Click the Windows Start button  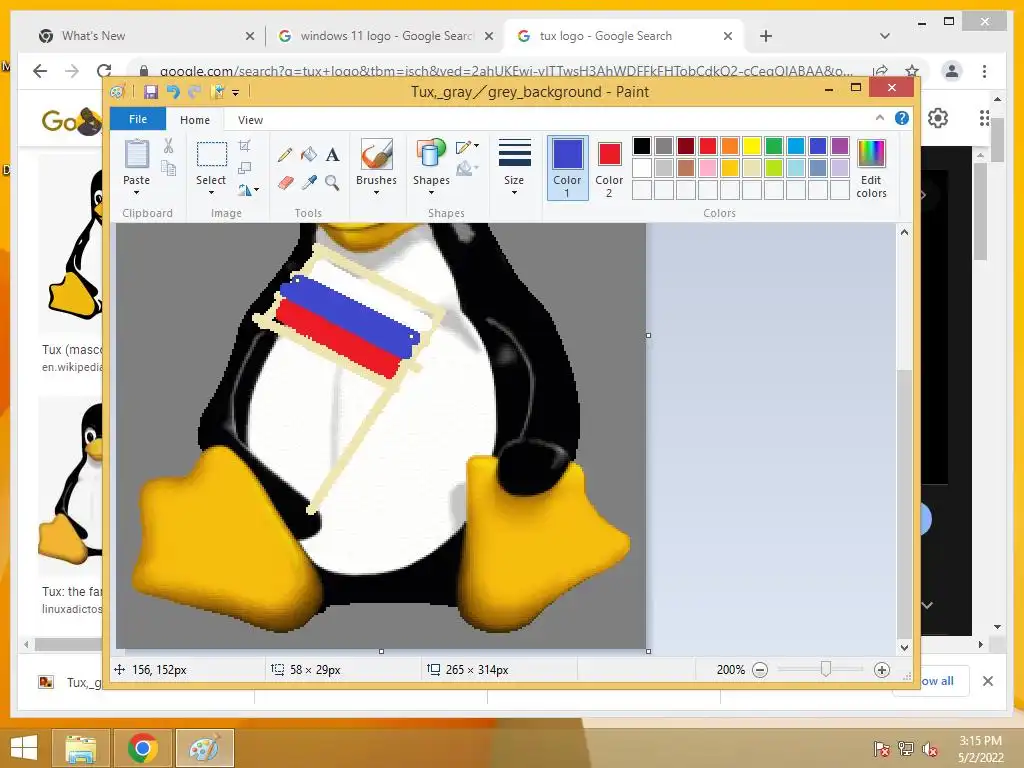[24, 748]
